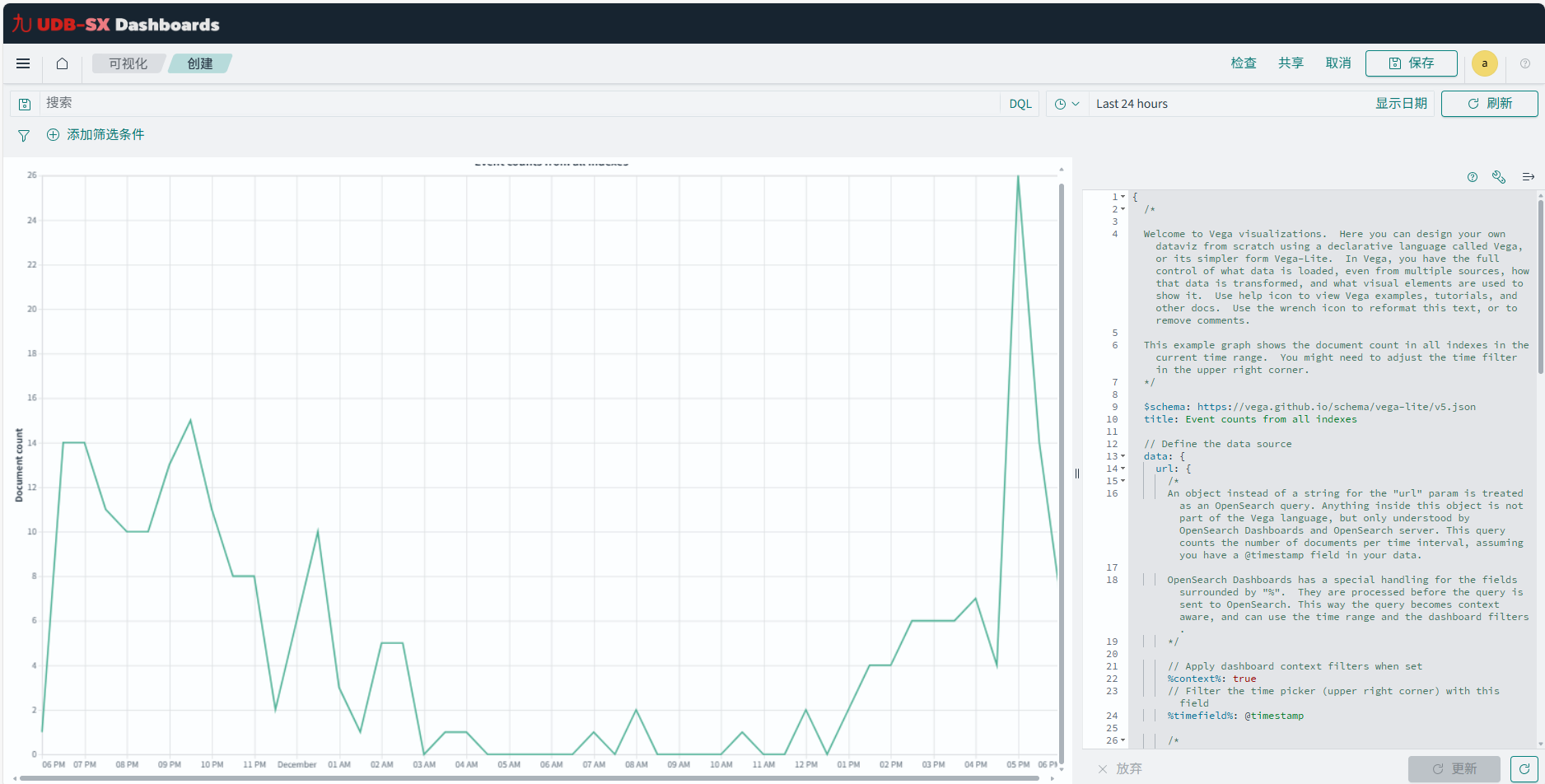Open the quick time range clock dropdown

tap(1067, 104)
